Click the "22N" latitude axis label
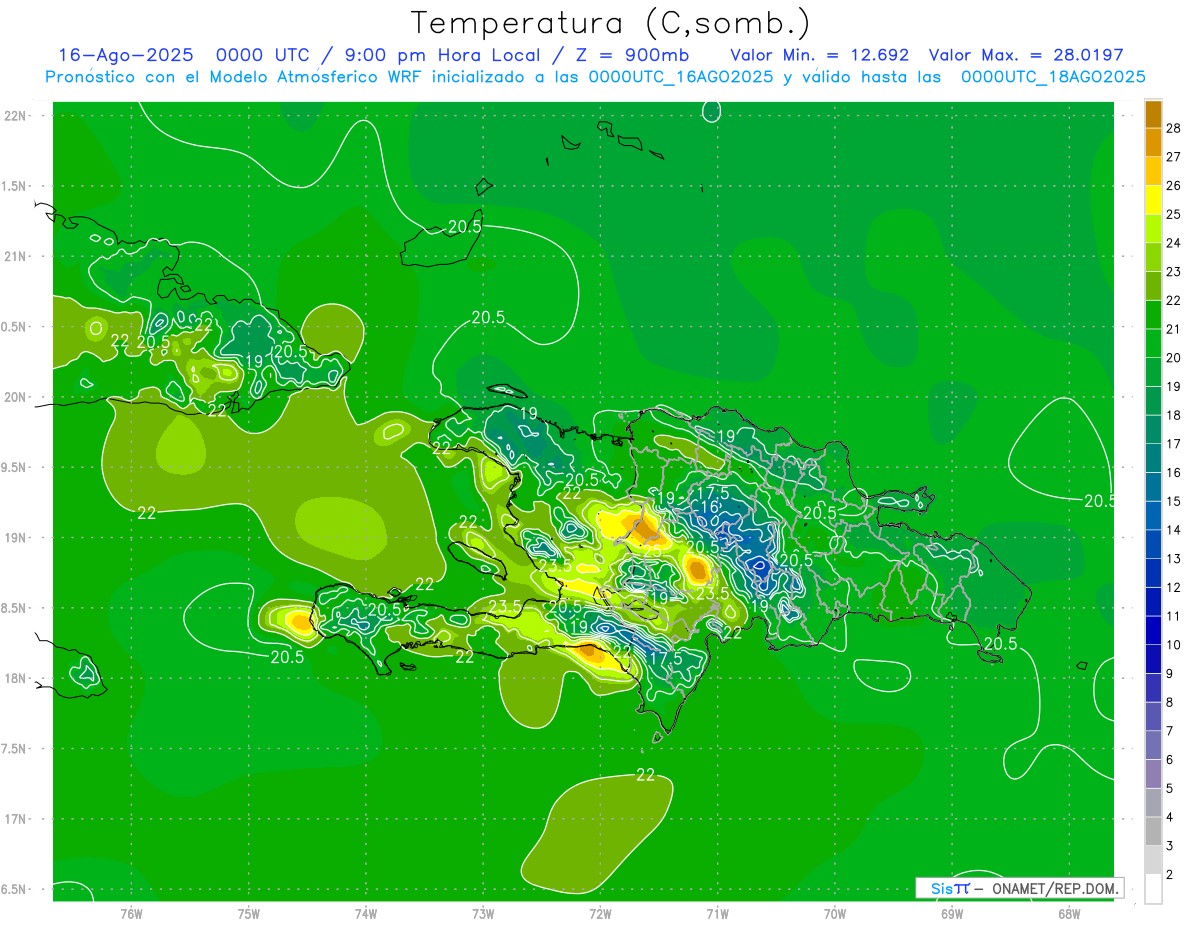Image resolution: width=1200 pixels, height=927 pixels. pyautogui.click(x=17, y=116)
